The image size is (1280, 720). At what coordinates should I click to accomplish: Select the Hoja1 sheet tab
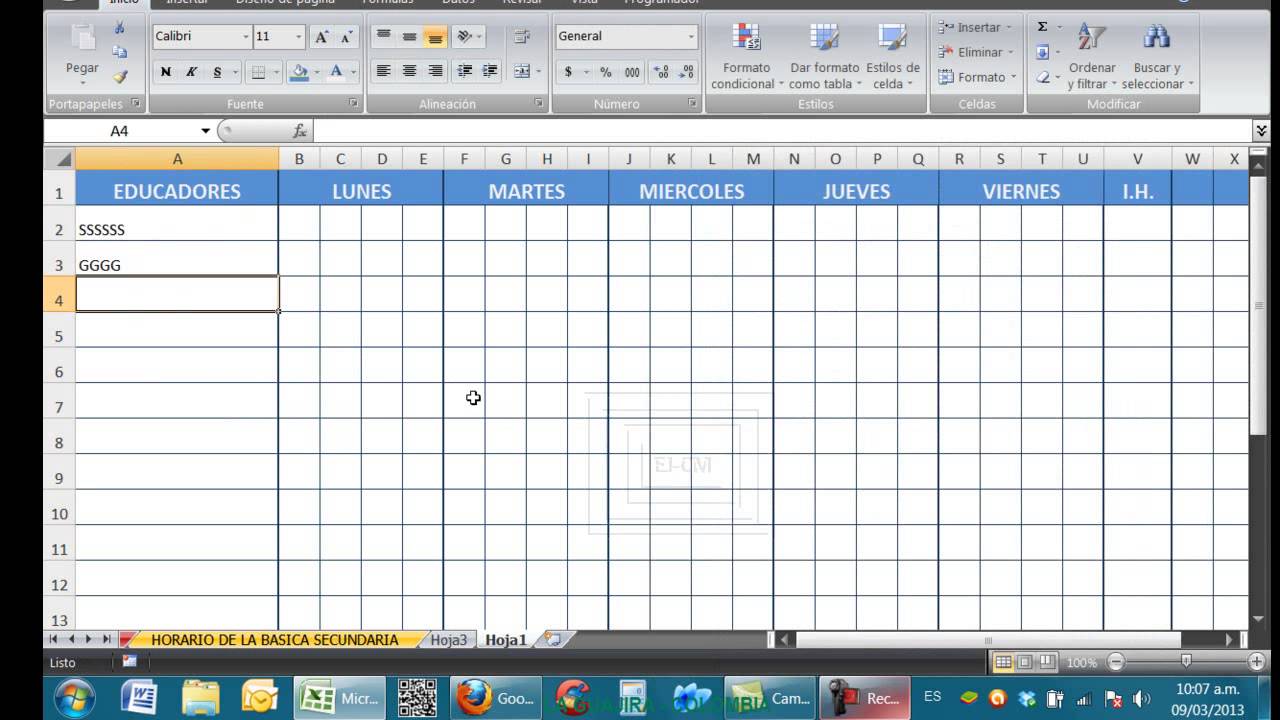coord(506,640)
